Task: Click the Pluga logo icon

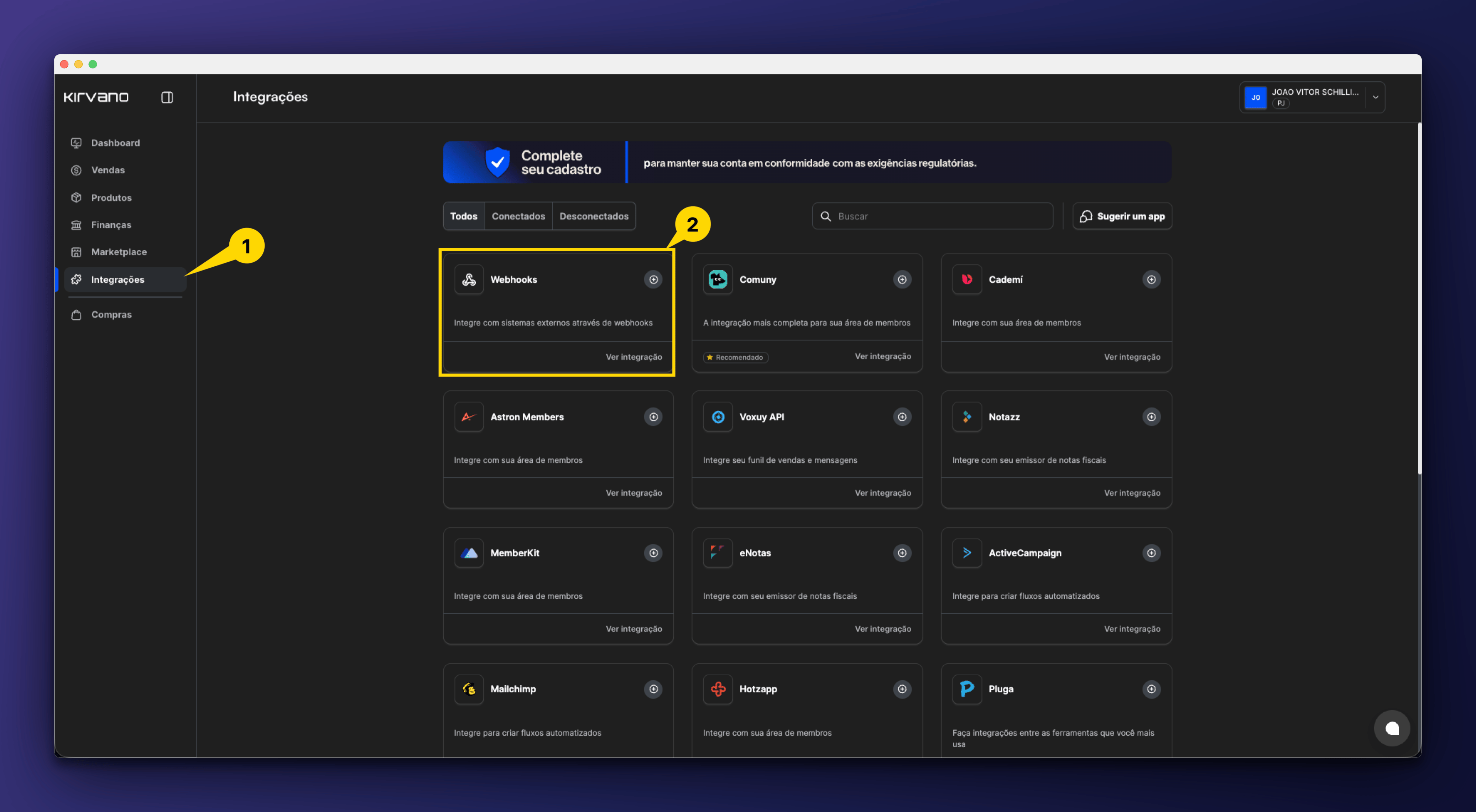Action: tap(967, 690)
